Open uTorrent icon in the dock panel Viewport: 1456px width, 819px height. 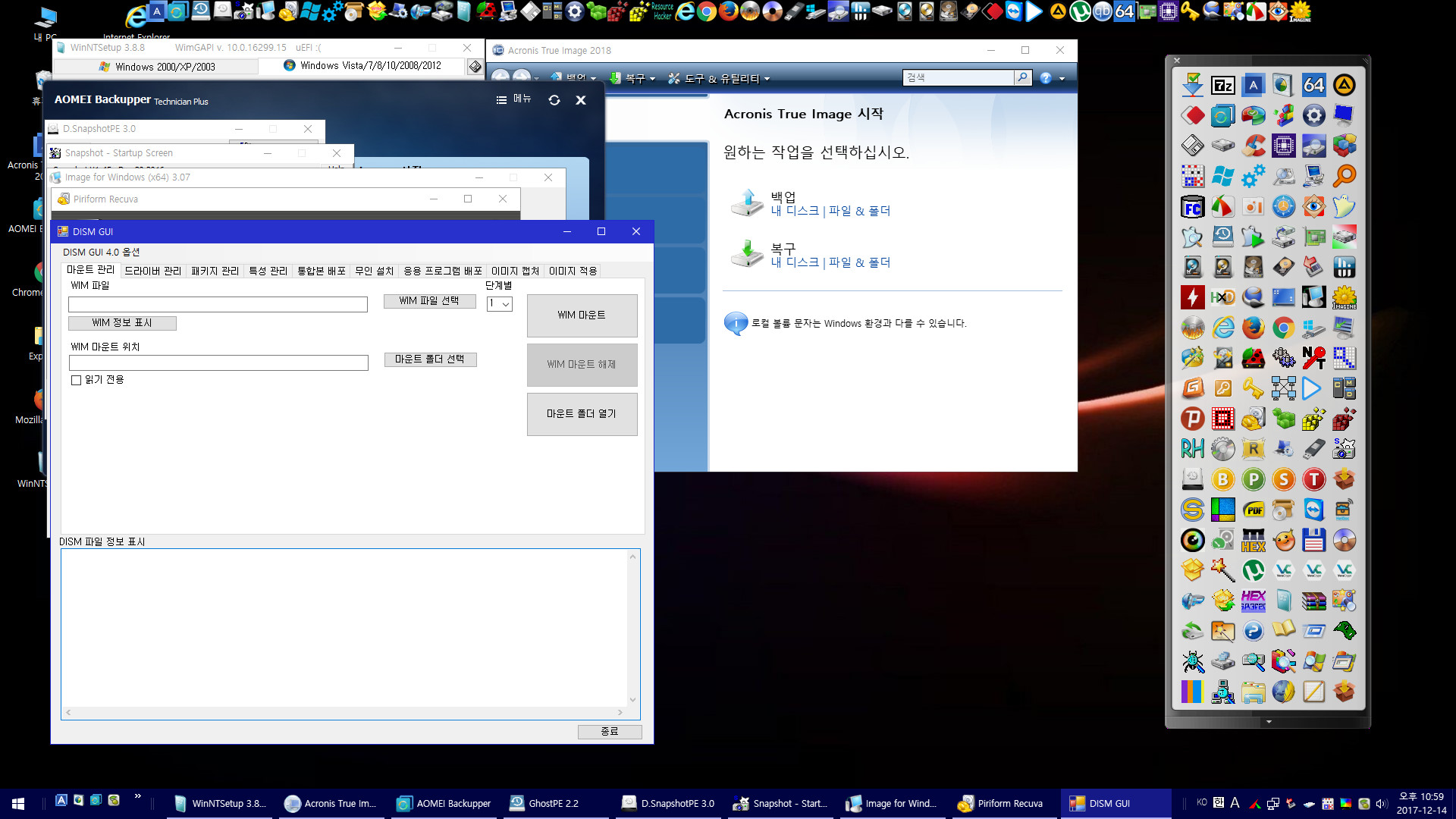(x=1253, y=570)
